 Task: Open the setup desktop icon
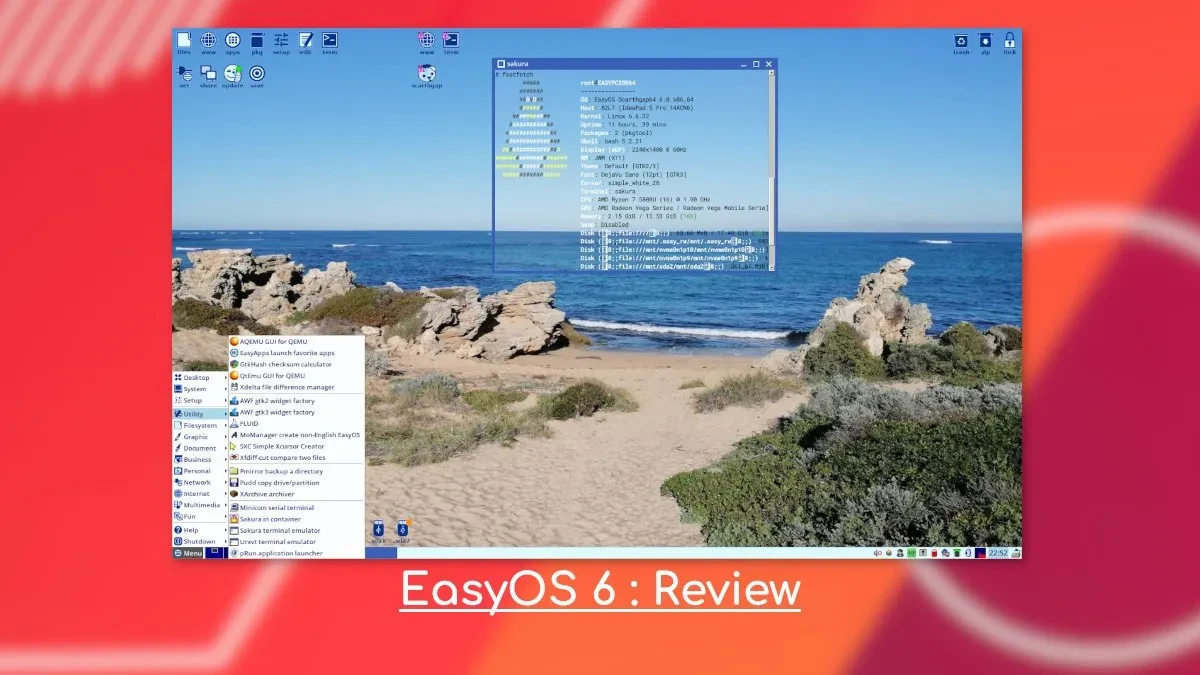coord(281,41)
